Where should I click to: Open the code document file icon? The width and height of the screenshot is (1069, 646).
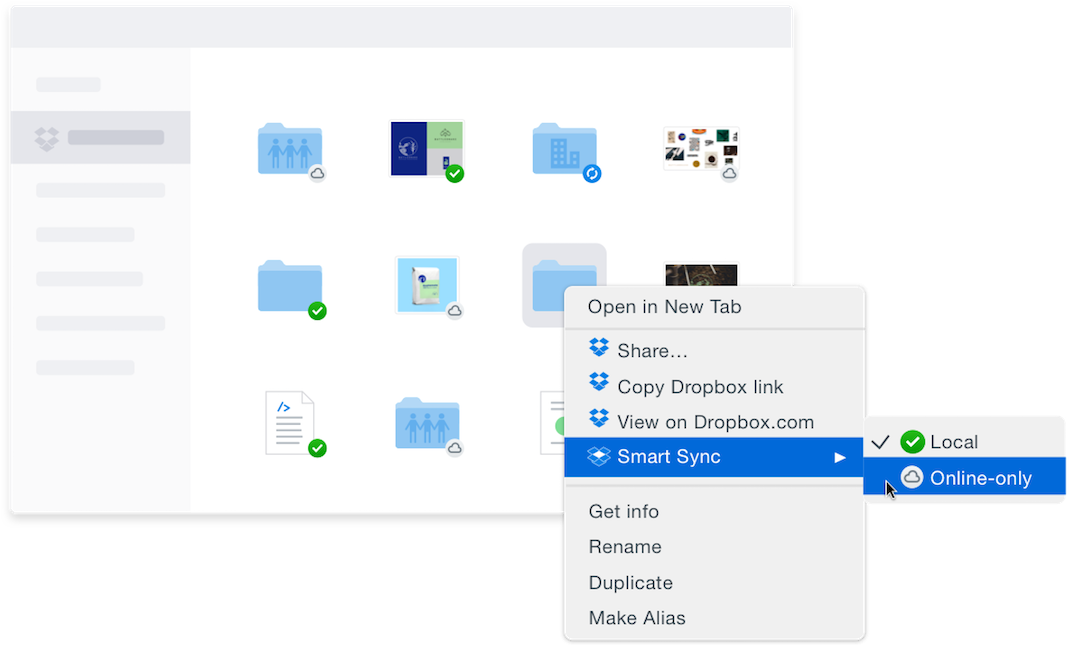pyautogui.click(x=289, y=422)
